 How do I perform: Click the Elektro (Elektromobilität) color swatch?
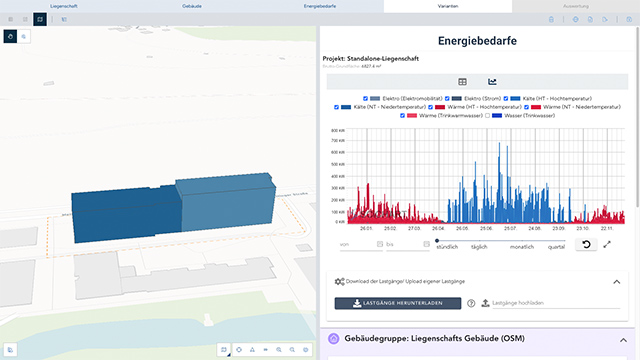click(x=375, y=98)
